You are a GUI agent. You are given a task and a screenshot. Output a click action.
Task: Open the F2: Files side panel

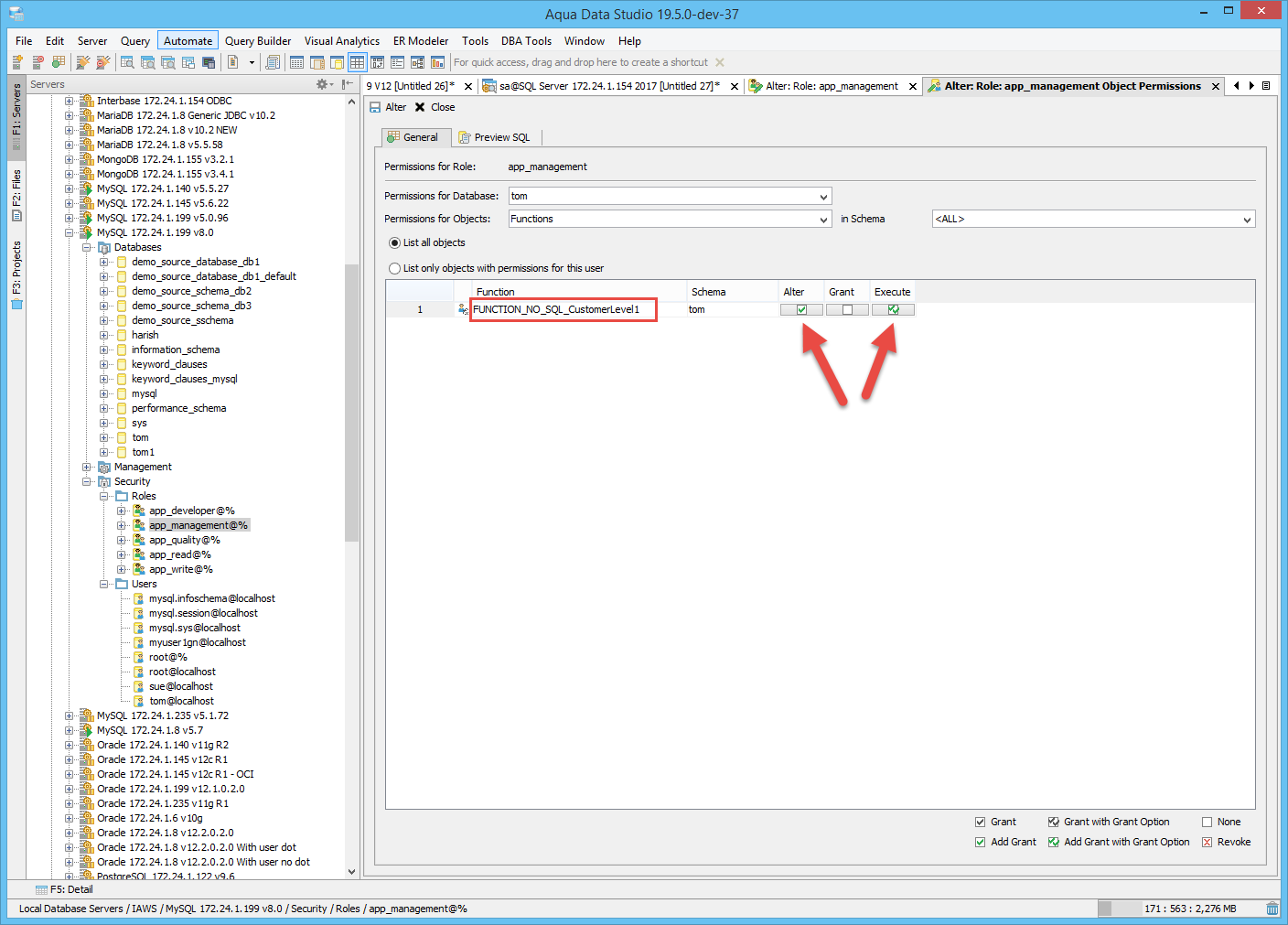(x=16, y=195)
